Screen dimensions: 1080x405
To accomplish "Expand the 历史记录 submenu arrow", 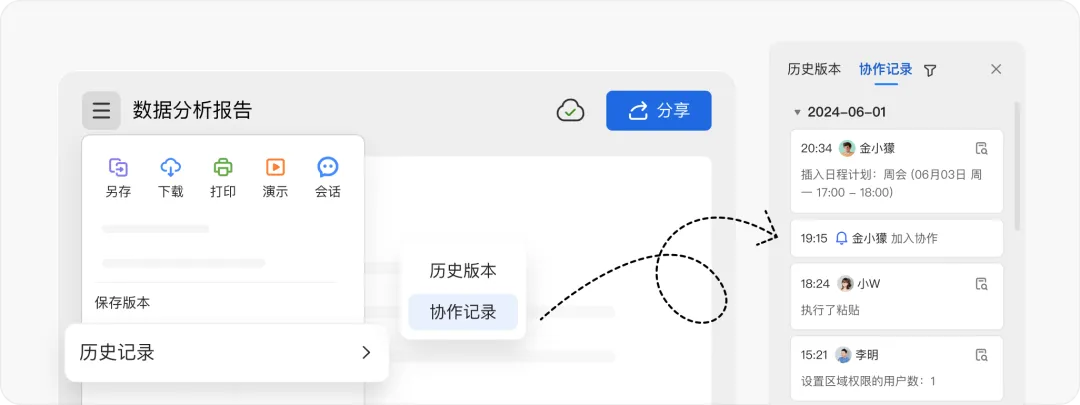I will pyautogui.click(x=366, y=353).
